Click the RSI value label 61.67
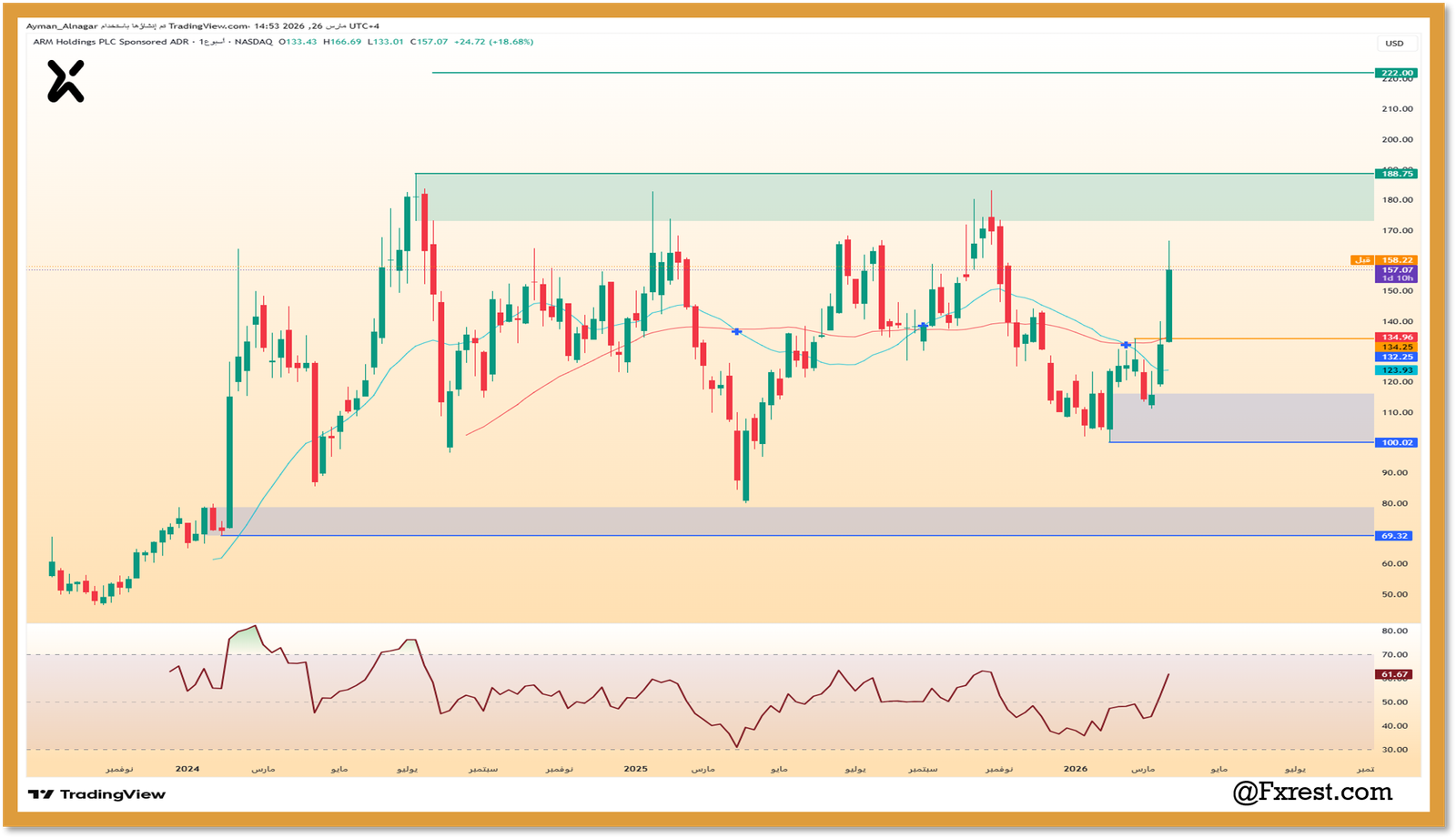1456x838 pixels. point(1394,675)
